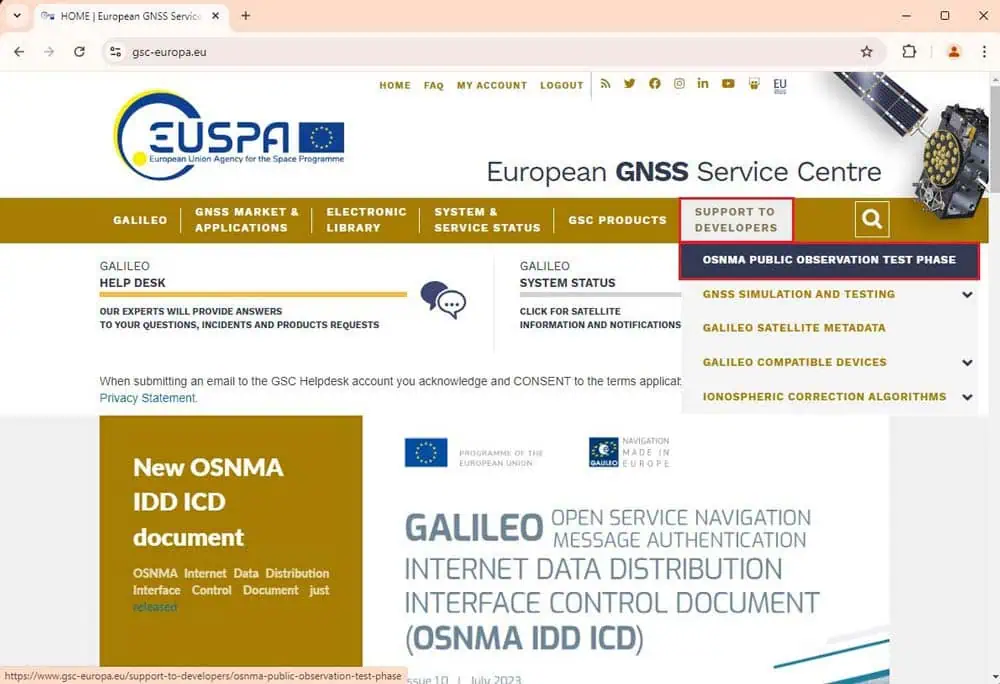1000x684 pixels.
Task: Open the Twitter icon in the header
Action: point(630,84)
